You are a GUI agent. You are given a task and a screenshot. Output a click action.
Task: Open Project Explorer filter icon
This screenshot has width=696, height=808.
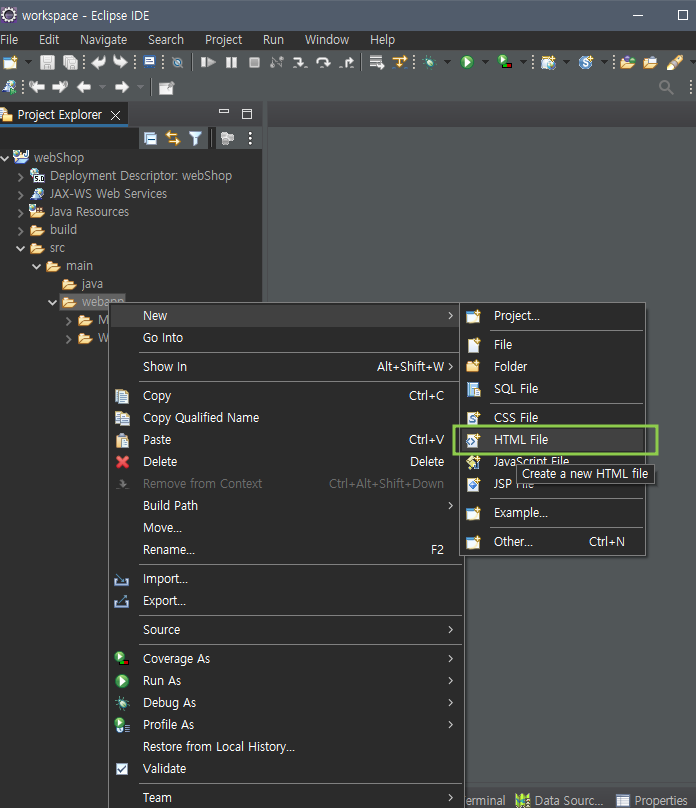tap(195, 138)
